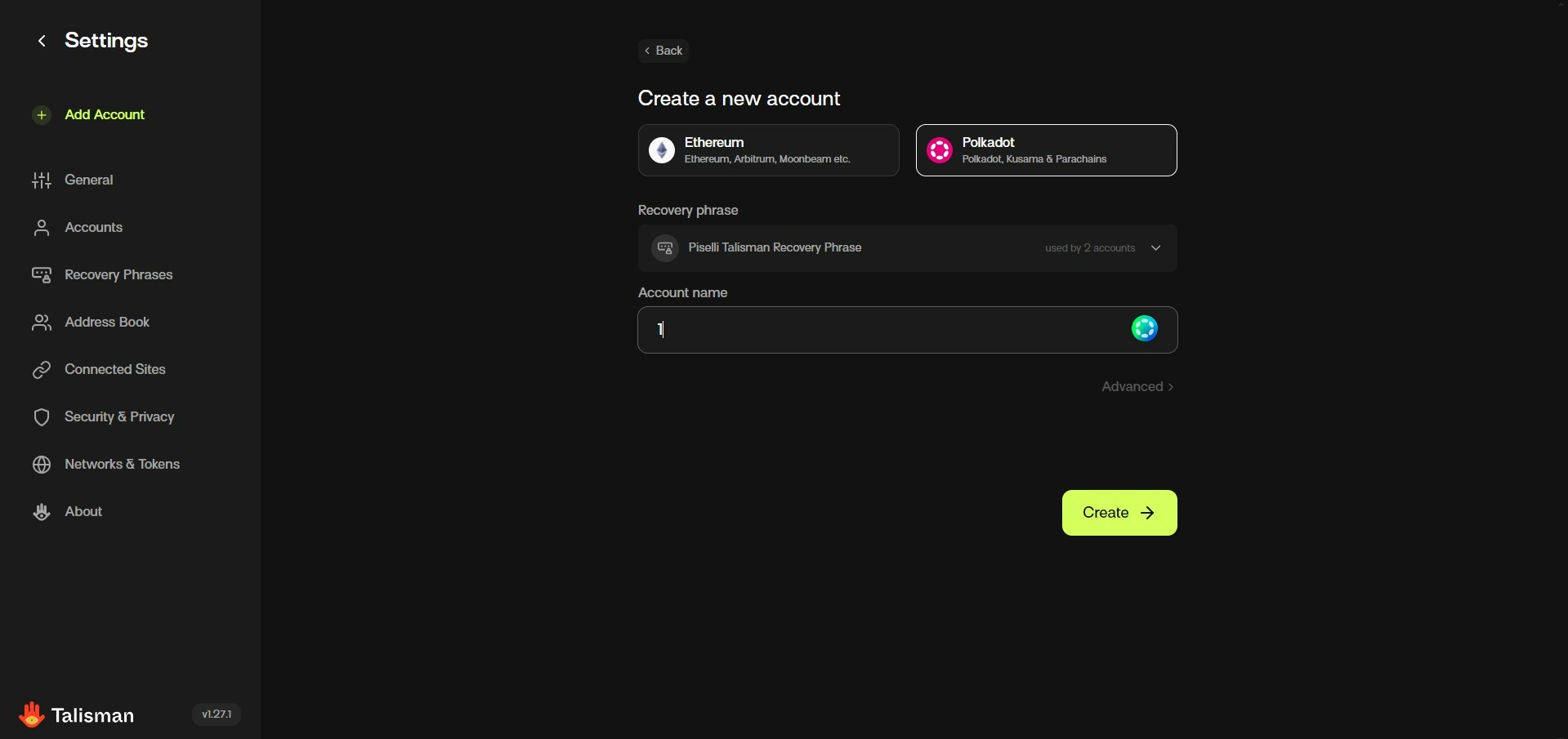Click the Talisman red hand logo
The height and width of the screenshot is (739, 1568).
32,715
